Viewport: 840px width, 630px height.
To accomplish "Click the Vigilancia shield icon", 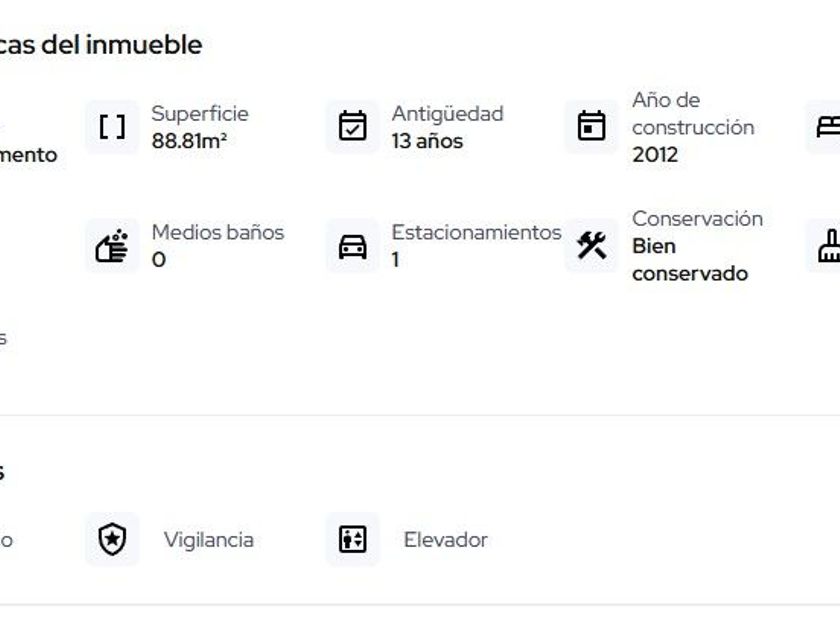I will 112,540.
